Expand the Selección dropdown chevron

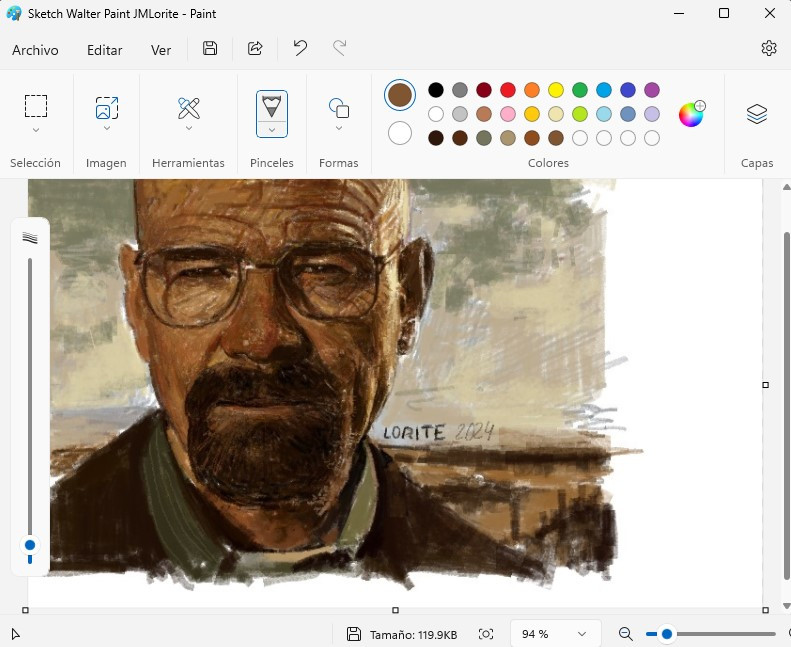click(36, 130)
